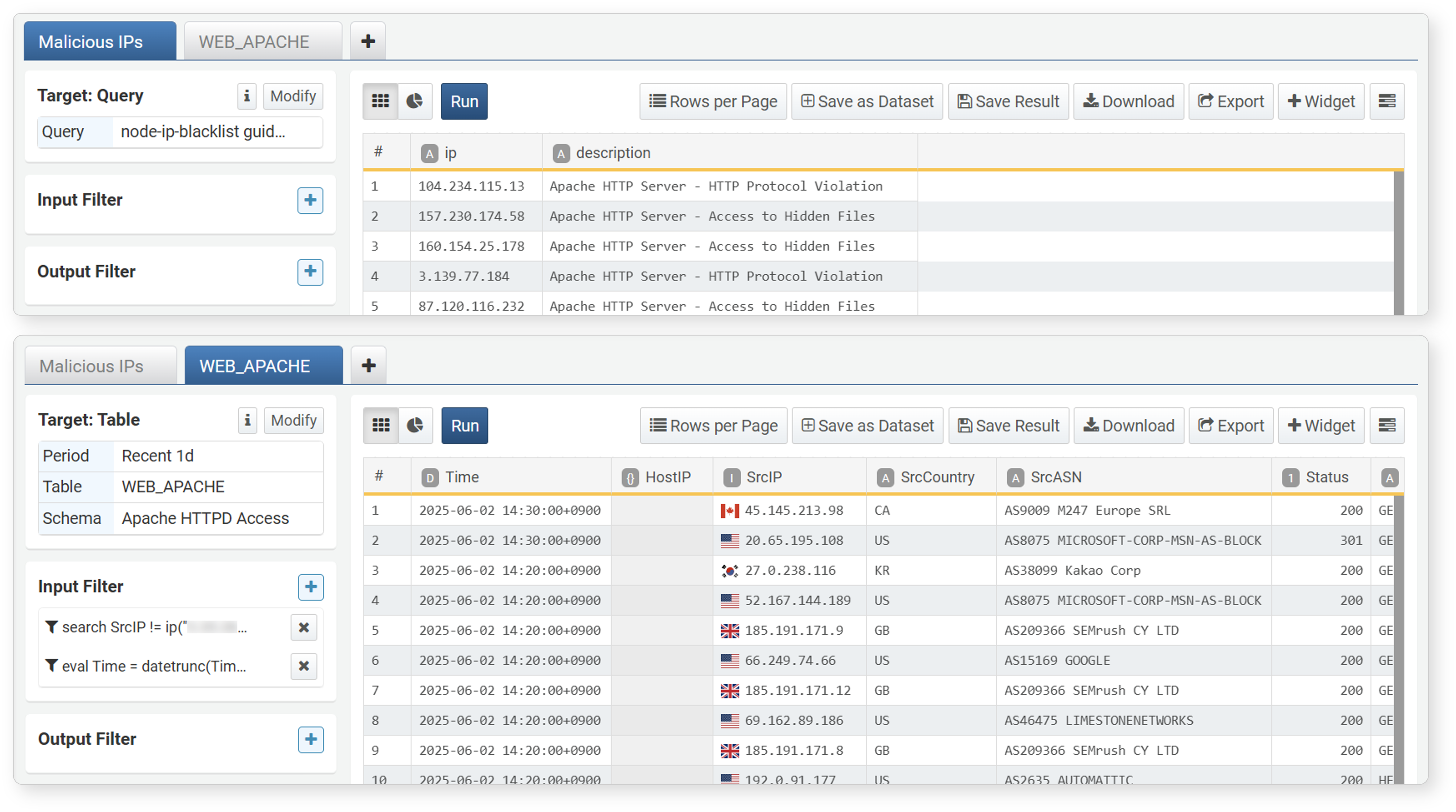1456x812 pixels.
Task: Open info icon beside Target: Table
Action: click(247, 421)
